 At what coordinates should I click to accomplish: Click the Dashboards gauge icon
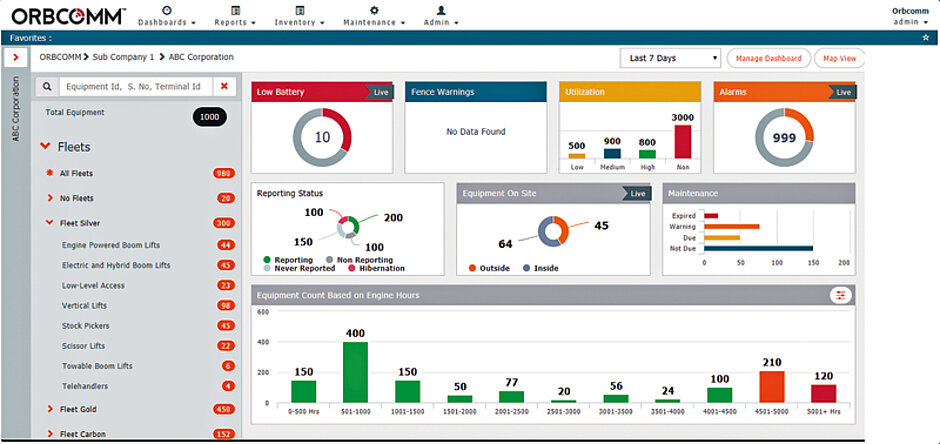166,9
